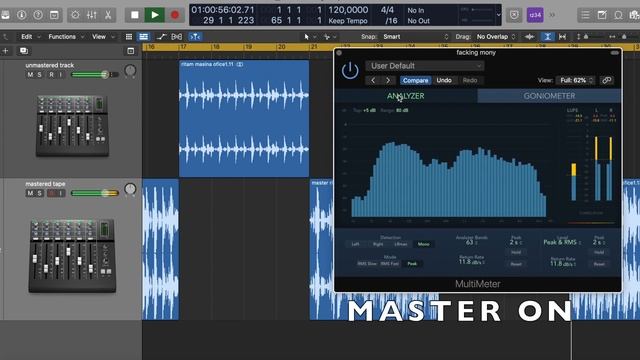Click the mastered tape pan knob

point(130,189)
